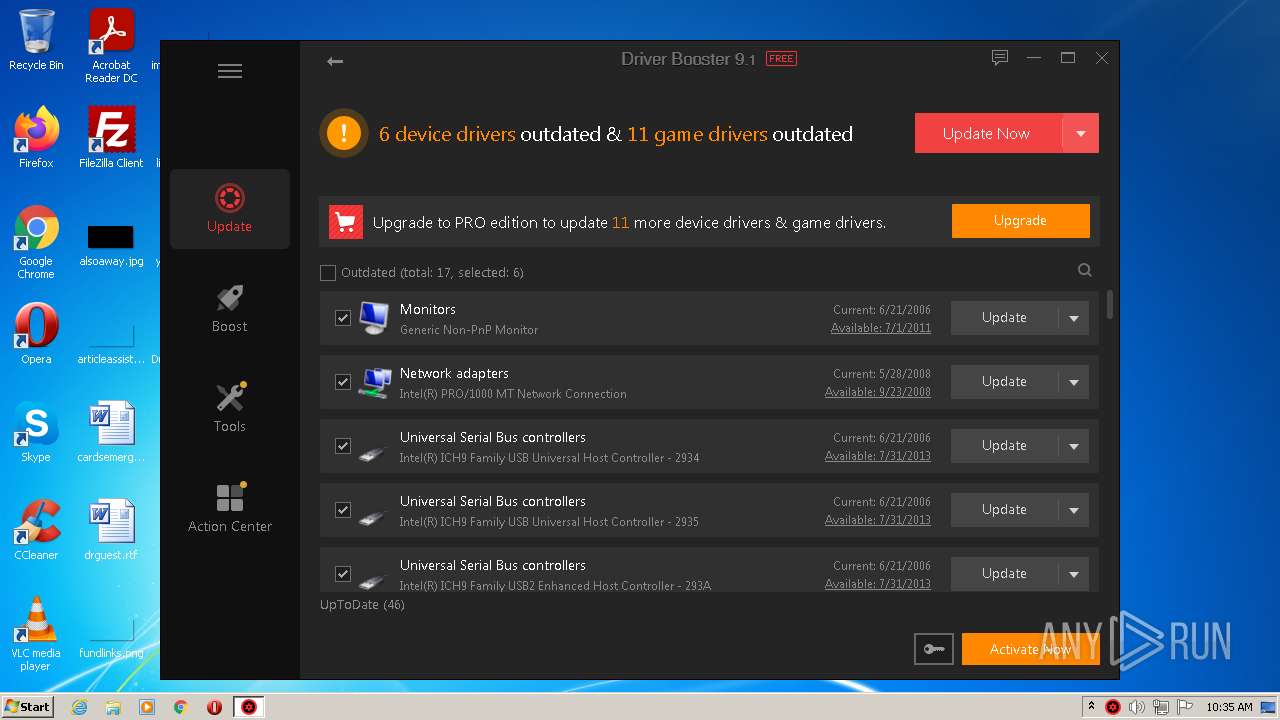Go back with the left arrow icon
The height and width of the screenshot is (720, 1280).
(x=335, y=62)
